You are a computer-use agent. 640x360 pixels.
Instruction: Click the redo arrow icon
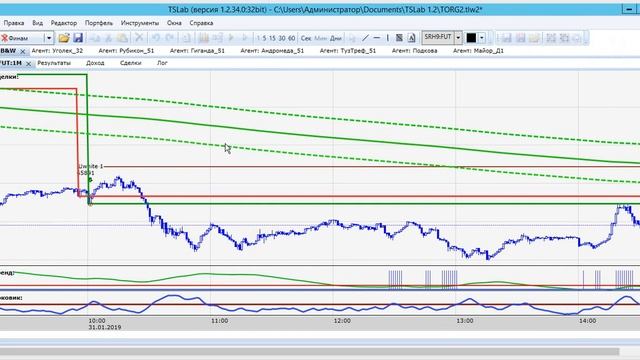pyautogui.click(x=170, y=38)
